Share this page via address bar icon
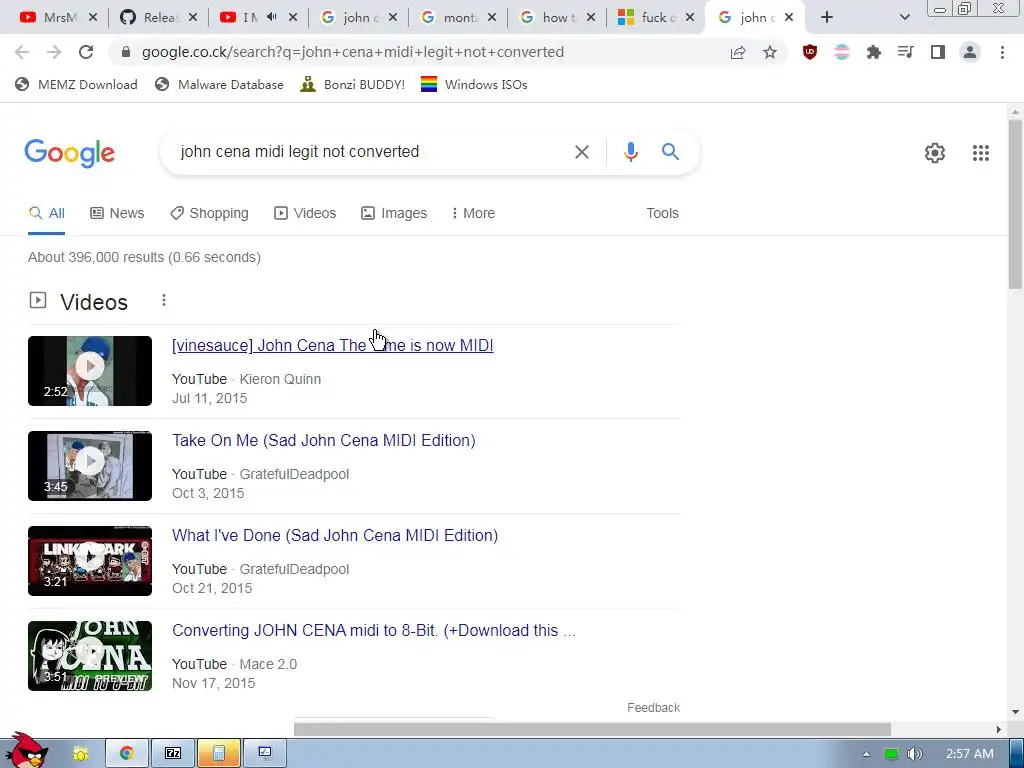Viewport: 1024px width, 768px height. pyautogui.click(x=738, y=52)
